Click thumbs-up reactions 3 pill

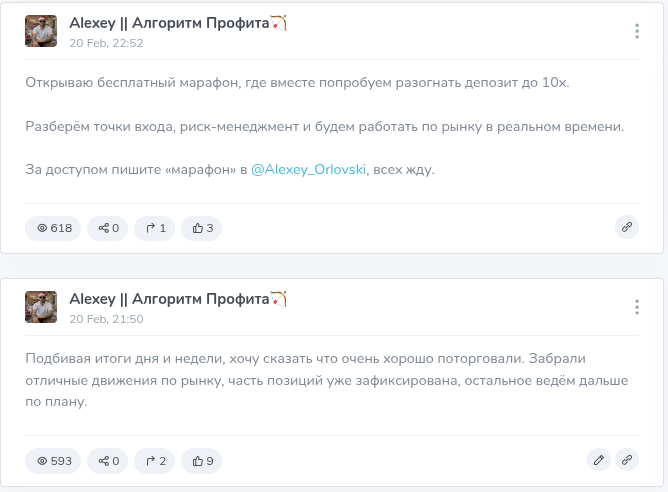pyautogui.click(x=201, y=228)
